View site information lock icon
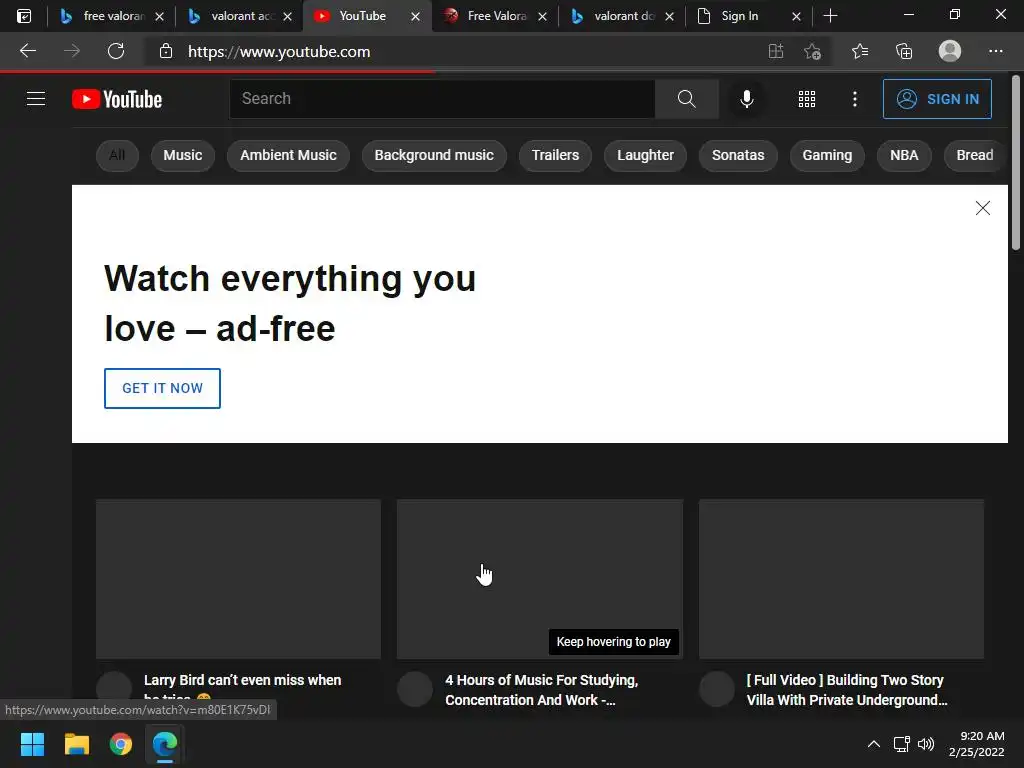Screen dimensions: 1024x768 (x=166, y=51)
